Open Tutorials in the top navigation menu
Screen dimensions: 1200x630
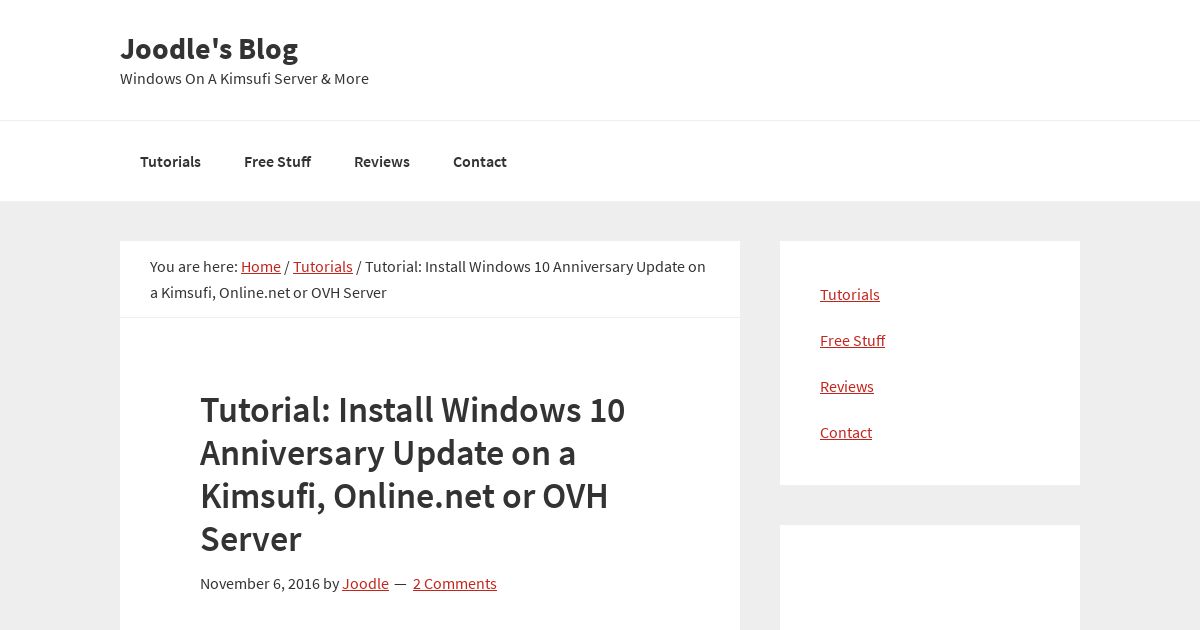pos(170,161)
